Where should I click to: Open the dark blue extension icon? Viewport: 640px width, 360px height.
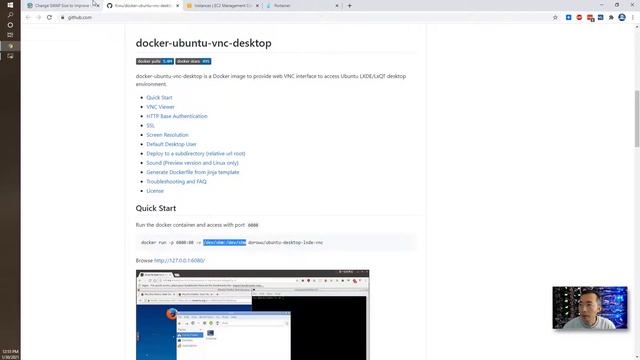[601, 18]
